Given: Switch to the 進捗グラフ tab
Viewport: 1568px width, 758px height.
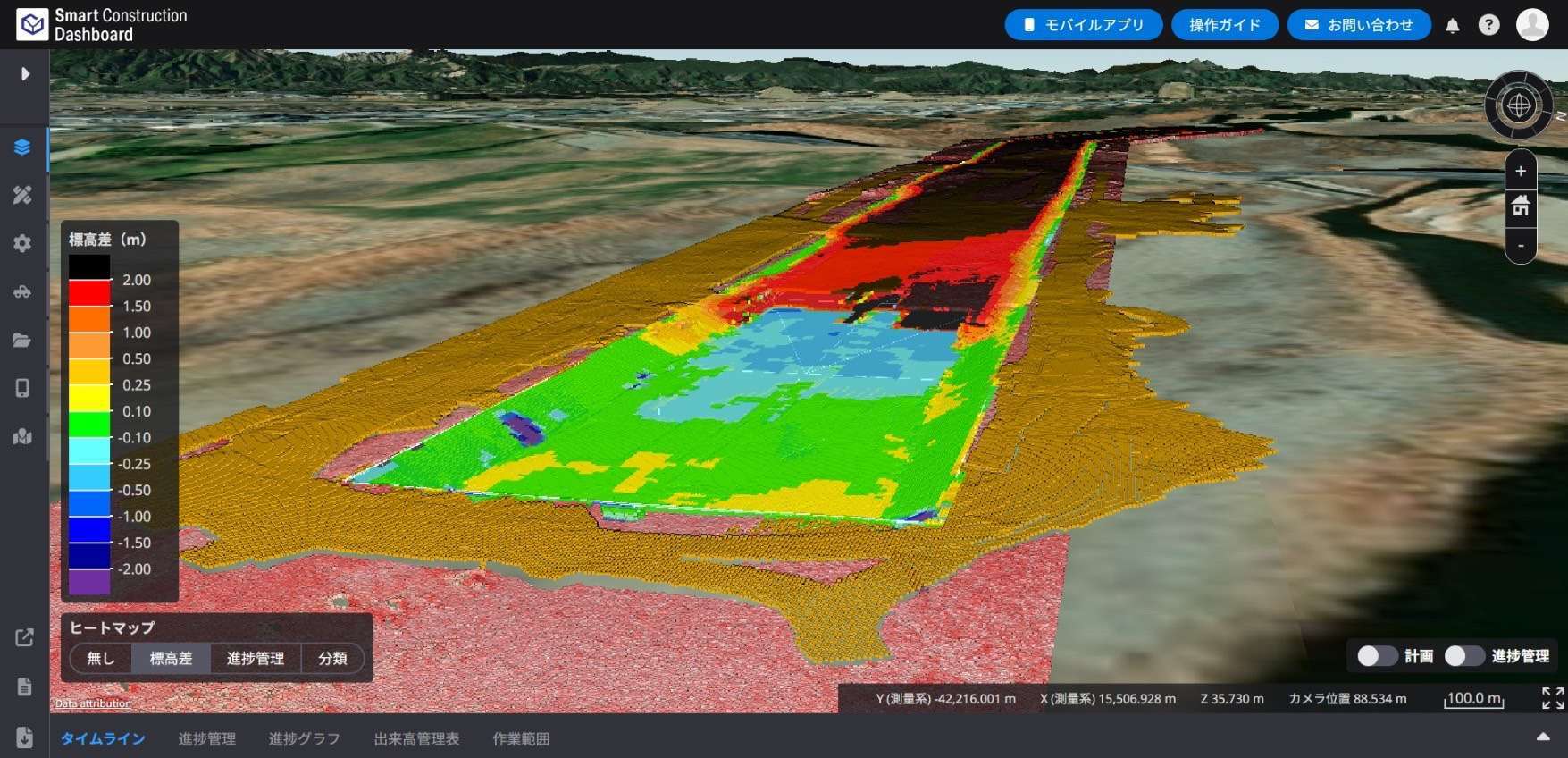Looking at the screenshot, I should coord(304,739).
